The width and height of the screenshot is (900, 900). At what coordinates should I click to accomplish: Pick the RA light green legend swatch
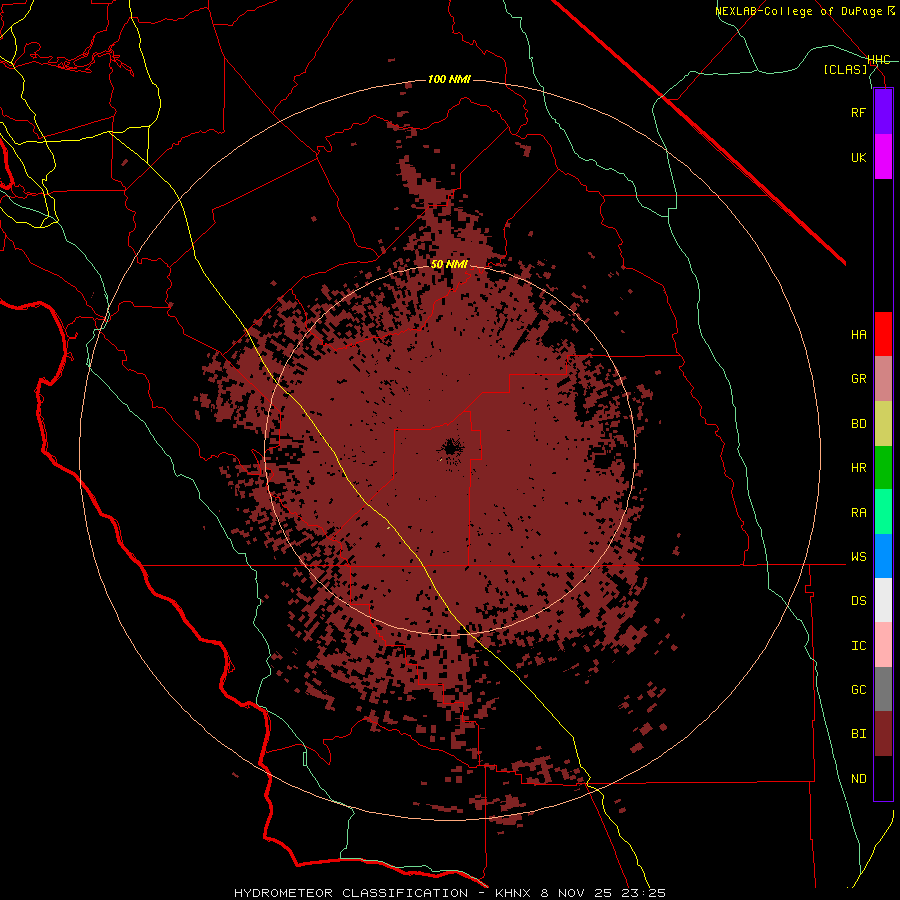pyautogui.click(x=883, y=512)
